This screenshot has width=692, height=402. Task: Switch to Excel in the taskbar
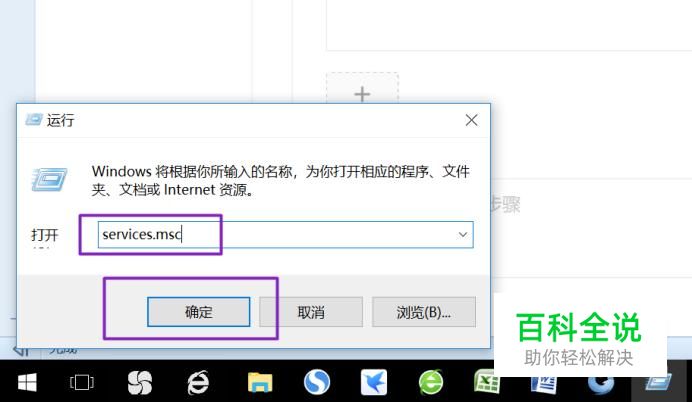pos(485,382)
